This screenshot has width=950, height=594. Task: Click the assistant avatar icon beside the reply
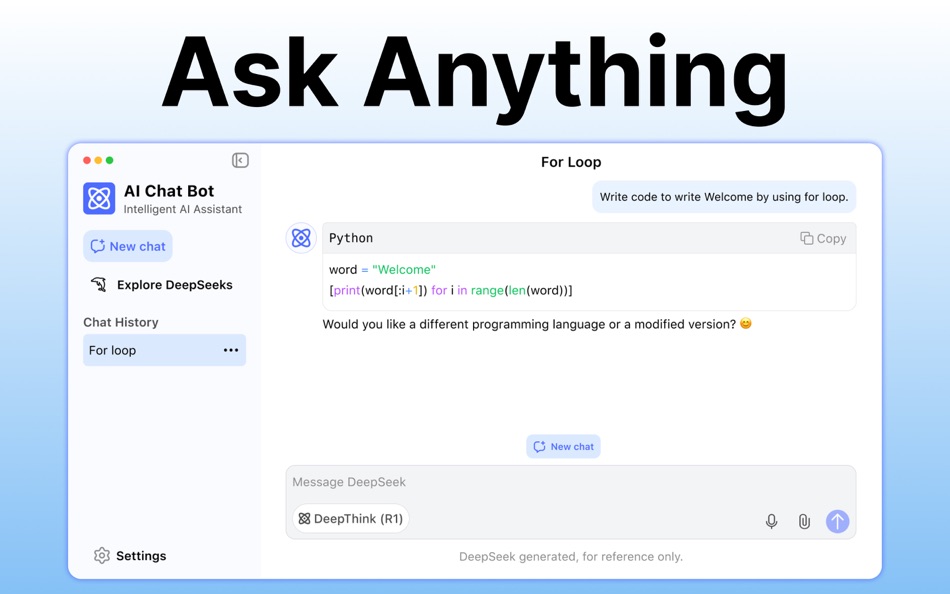pyautogui.click(x=301, y=238)
